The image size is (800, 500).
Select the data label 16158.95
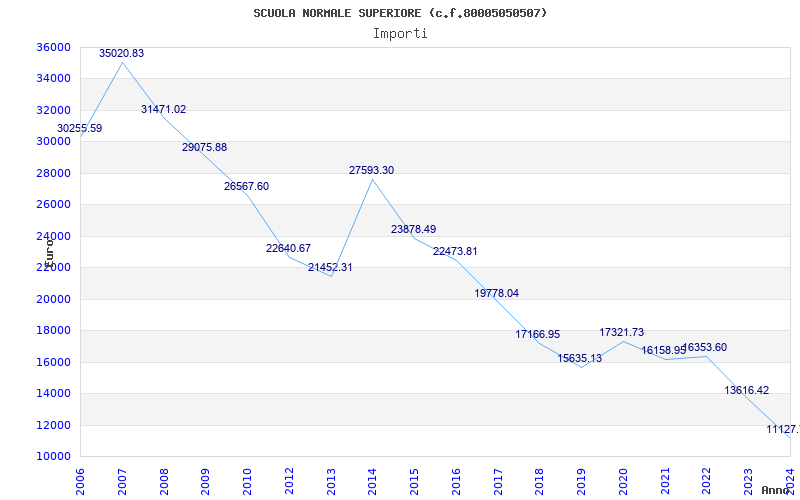point(664,351)
